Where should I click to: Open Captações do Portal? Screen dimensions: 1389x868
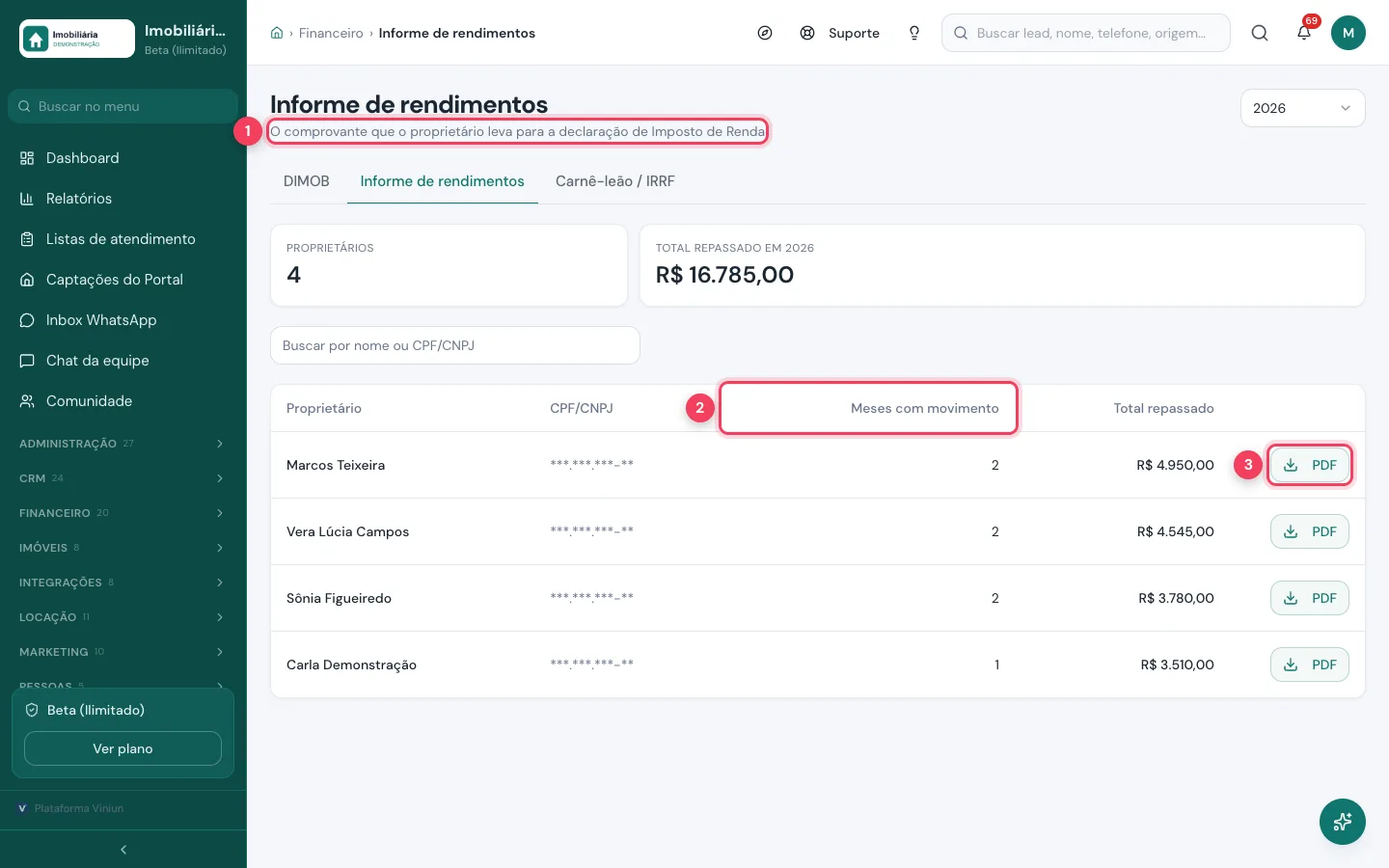coord(123,280)
